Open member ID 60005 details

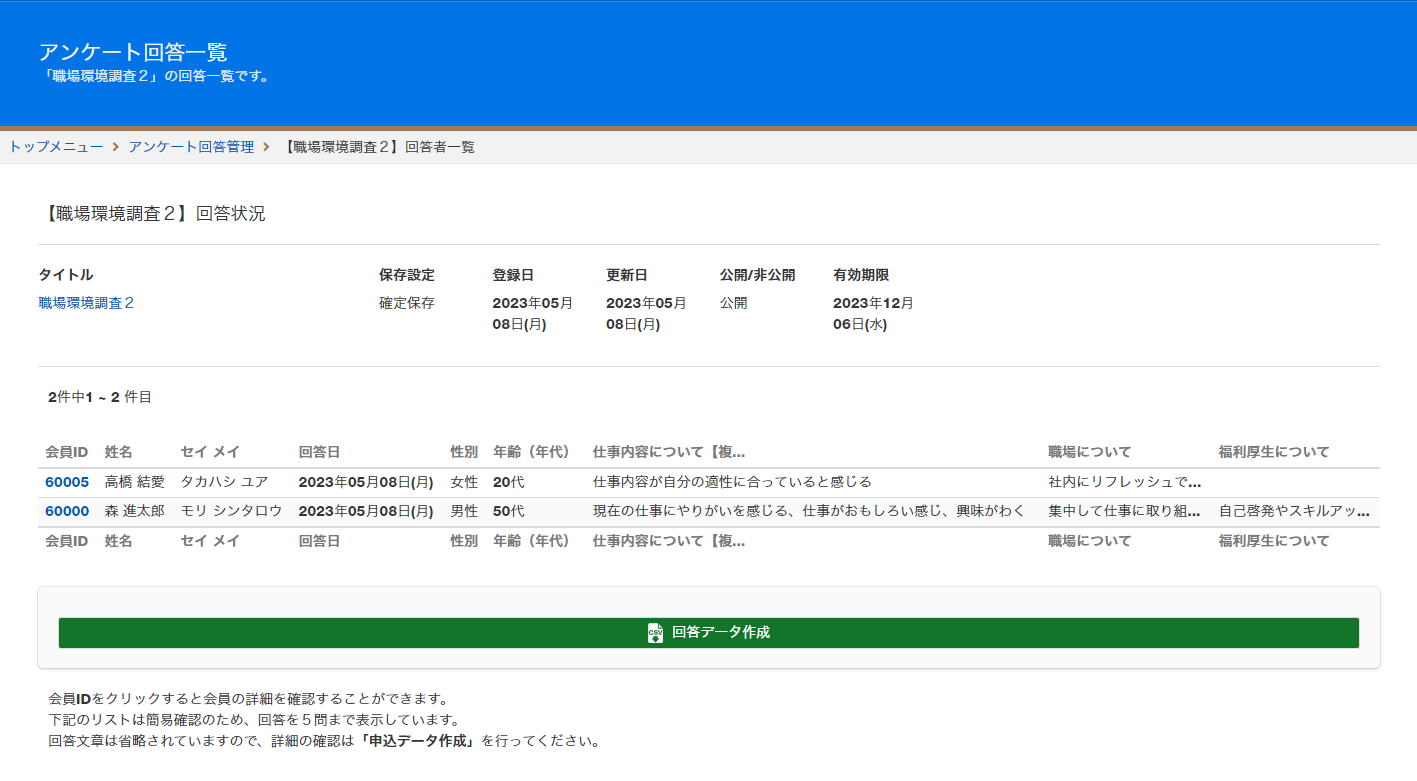point(67,482)
